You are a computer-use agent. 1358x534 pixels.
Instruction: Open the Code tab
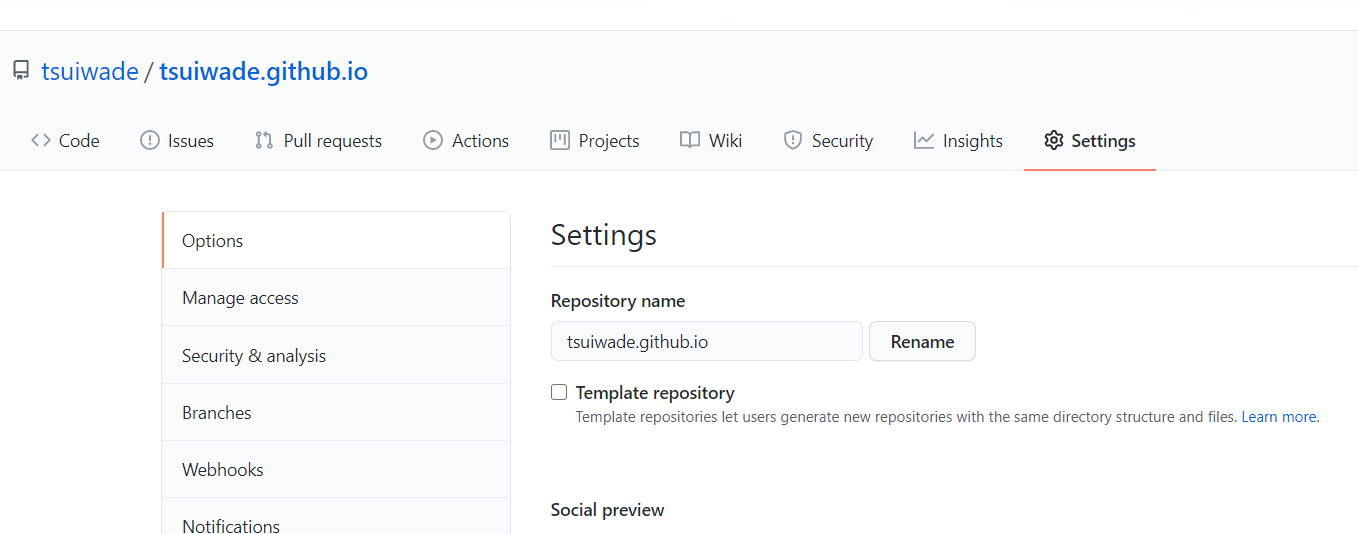point(65,141)
